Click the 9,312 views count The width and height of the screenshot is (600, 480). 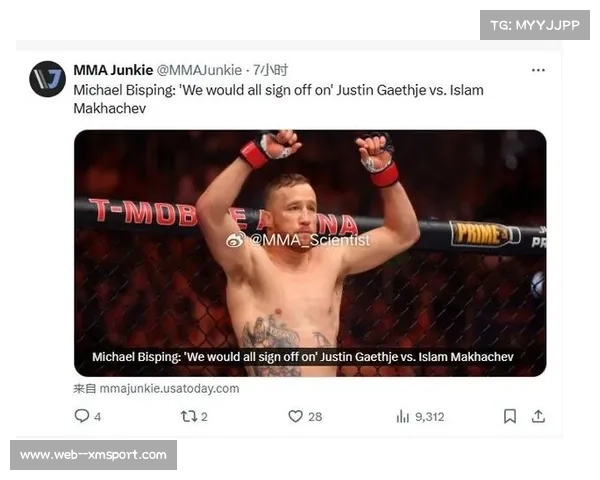430,416
